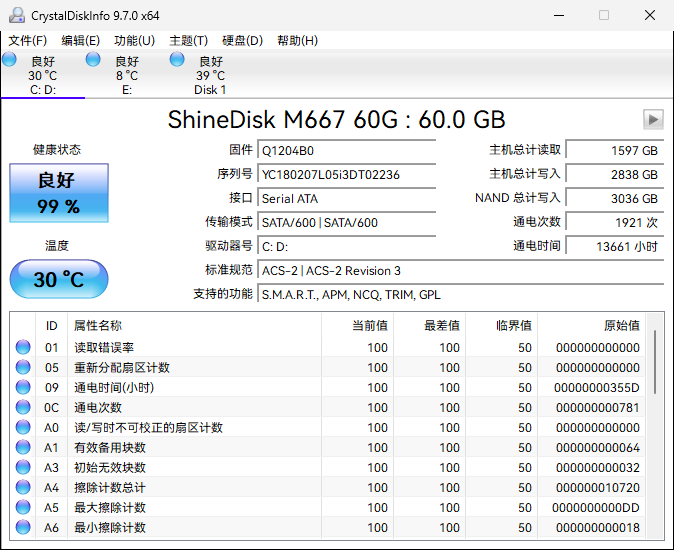Viewport: 674px width, 550px height.
Task: Go to next disk with arrow button
Action: point(653,119)
